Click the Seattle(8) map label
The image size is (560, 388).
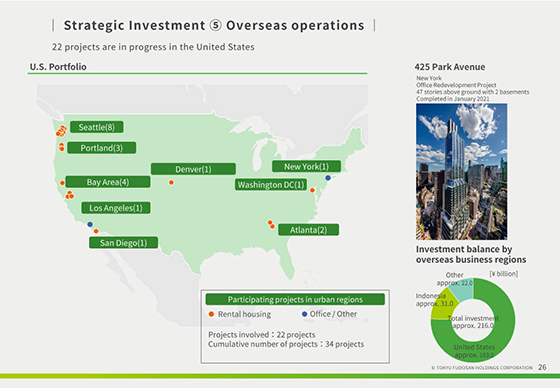click(x=97, y=127)
